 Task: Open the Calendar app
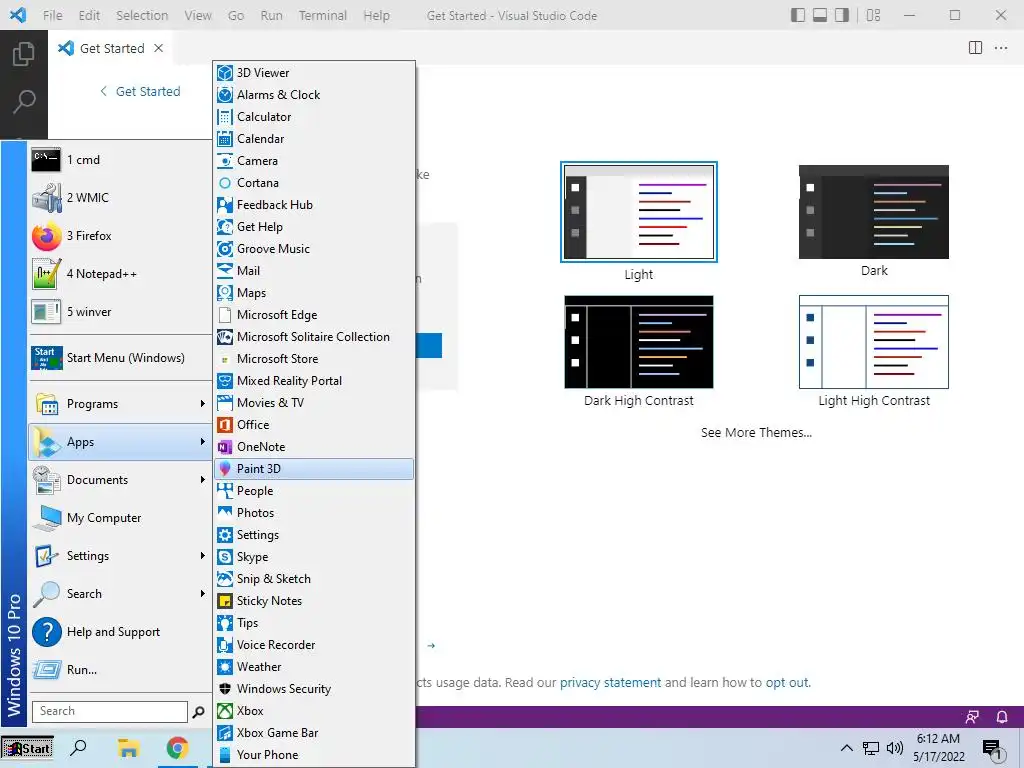coord(314,138)
